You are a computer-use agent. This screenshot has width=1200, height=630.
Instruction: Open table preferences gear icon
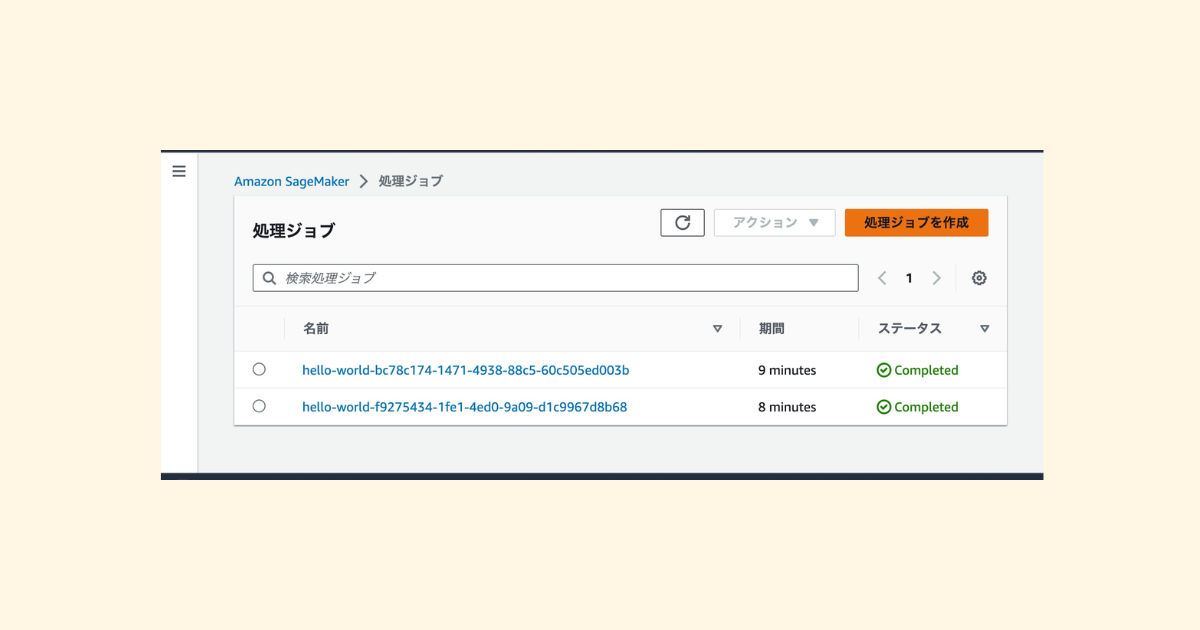[979, 278]
